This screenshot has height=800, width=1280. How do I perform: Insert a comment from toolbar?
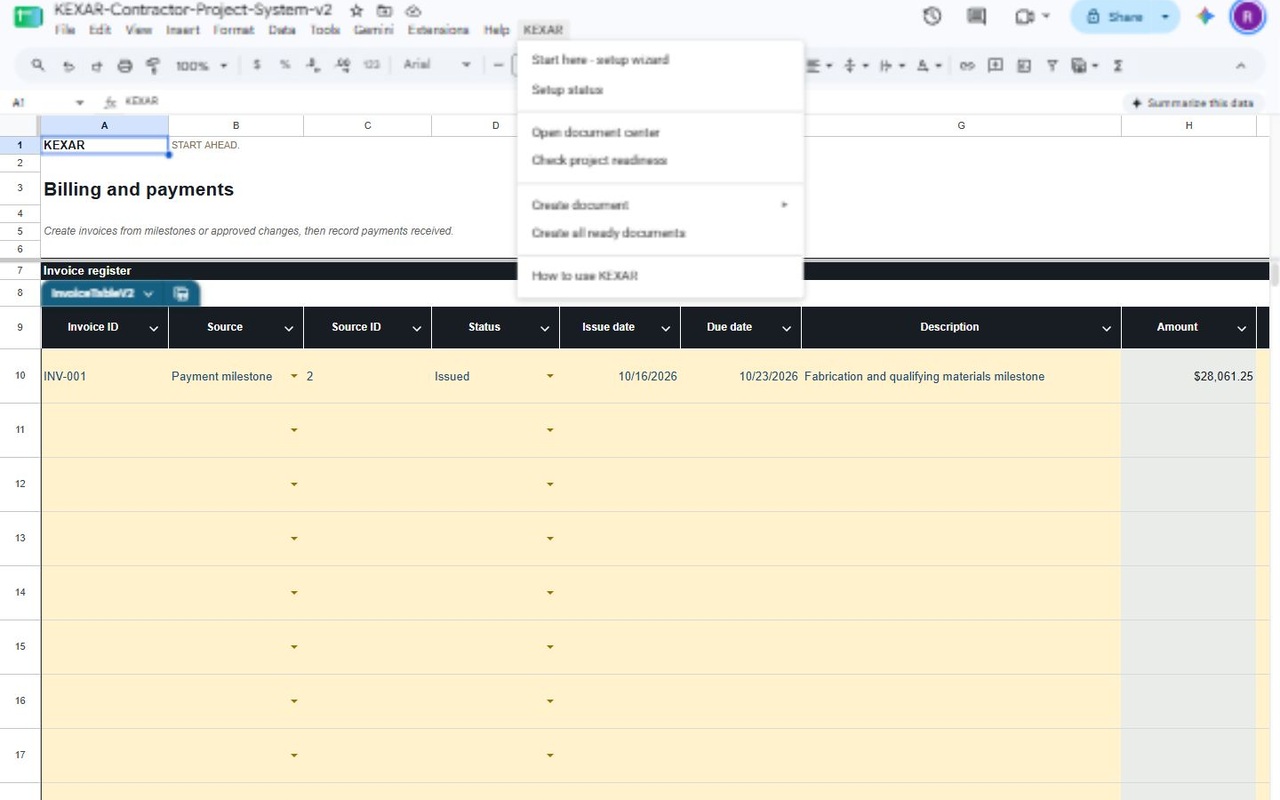[995, 66]
